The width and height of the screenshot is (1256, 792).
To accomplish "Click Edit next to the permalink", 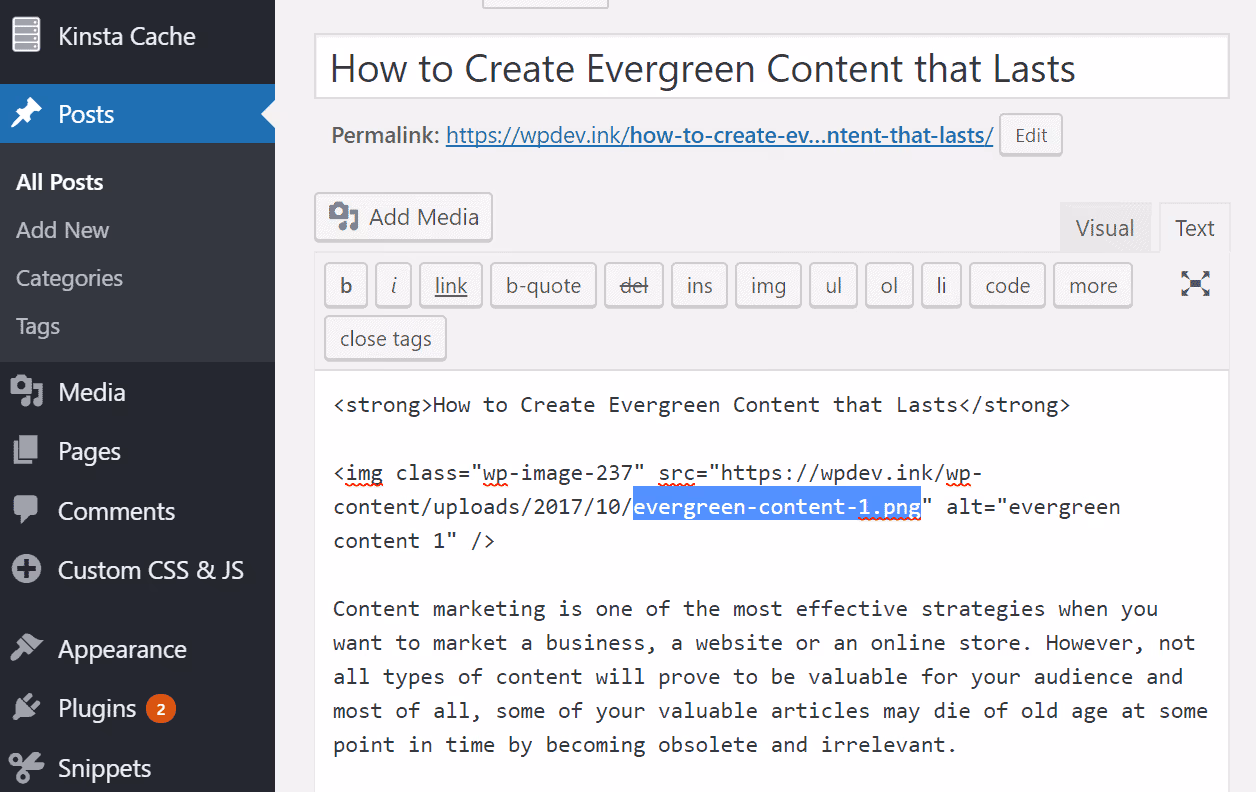I will pyautogui.click(x=1030, y=134).
